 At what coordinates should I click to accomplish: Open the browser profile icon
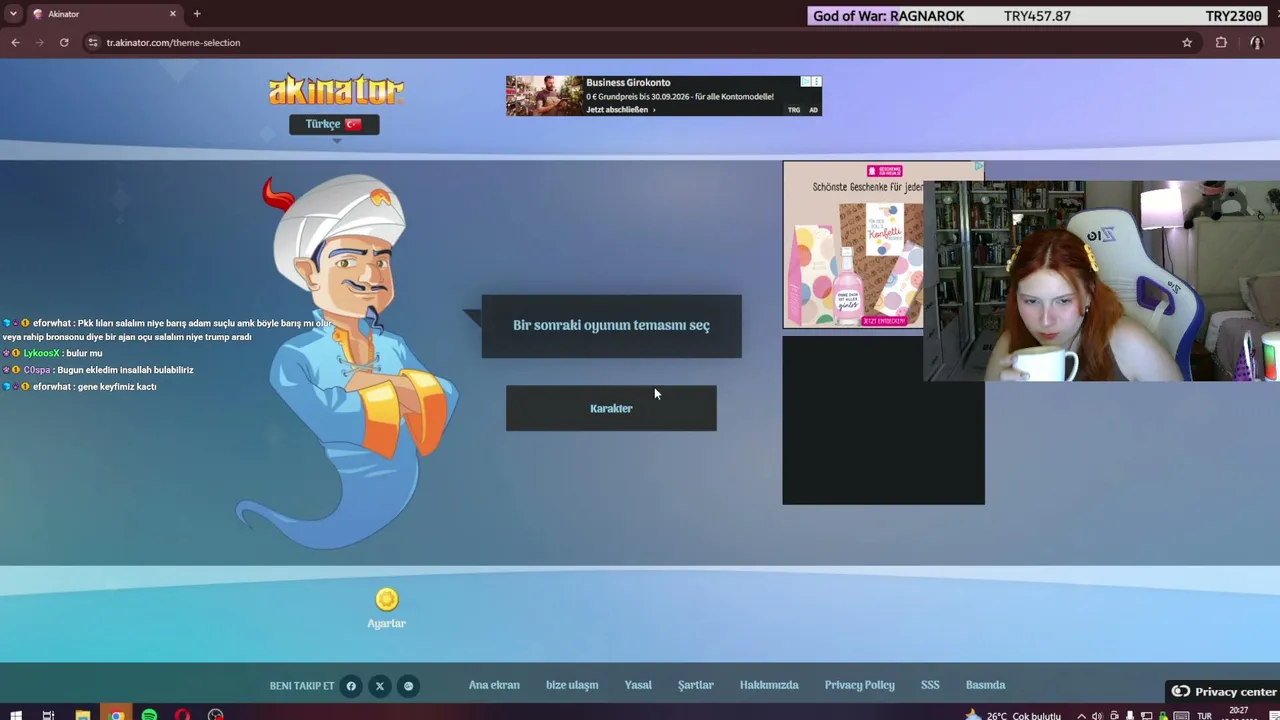tap(1257, 43)
